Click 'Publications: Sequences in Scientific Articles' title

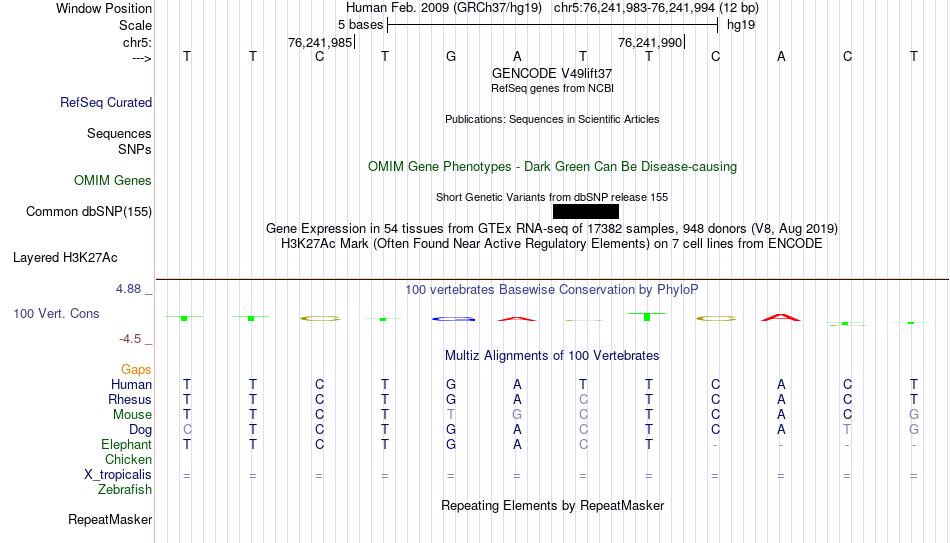coord(552,119)
